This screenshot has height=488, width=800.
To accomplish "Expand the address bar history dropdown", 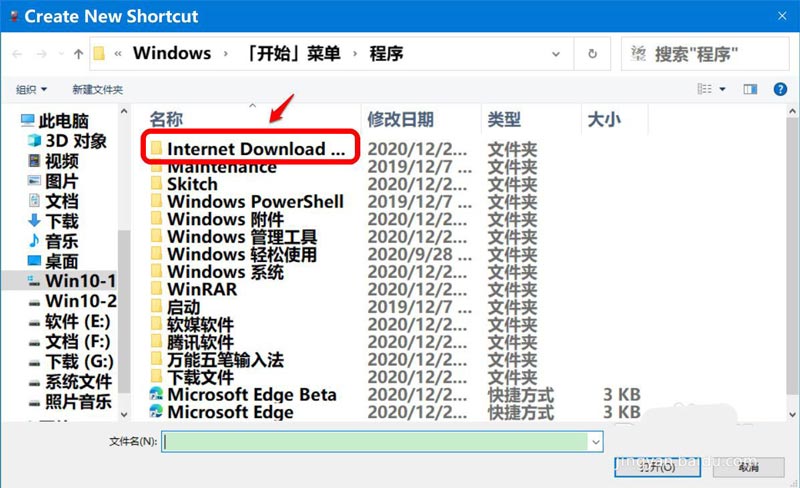I will click(556, 54).
